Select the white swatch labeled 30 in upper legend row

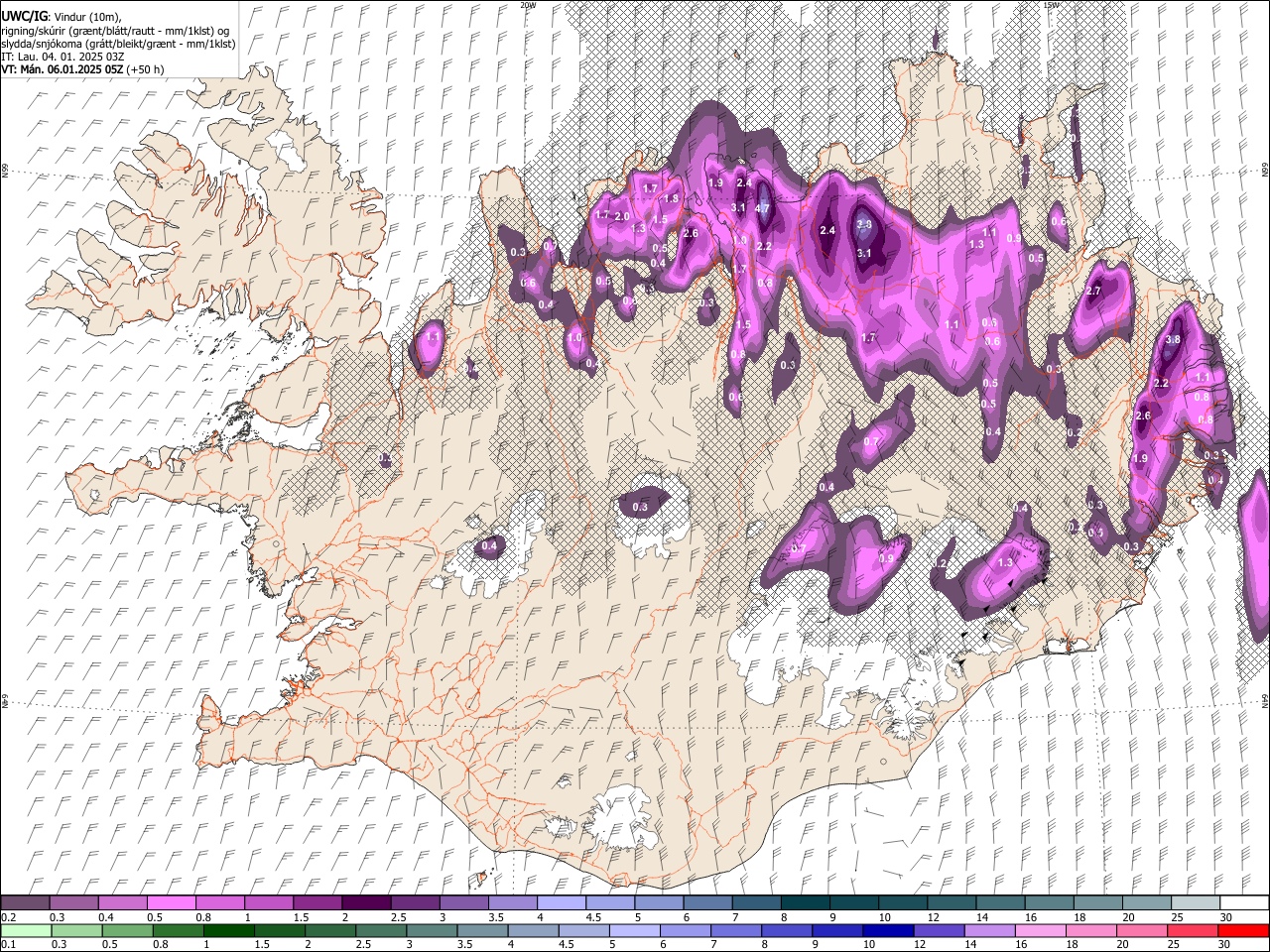tap(1244, 903)
